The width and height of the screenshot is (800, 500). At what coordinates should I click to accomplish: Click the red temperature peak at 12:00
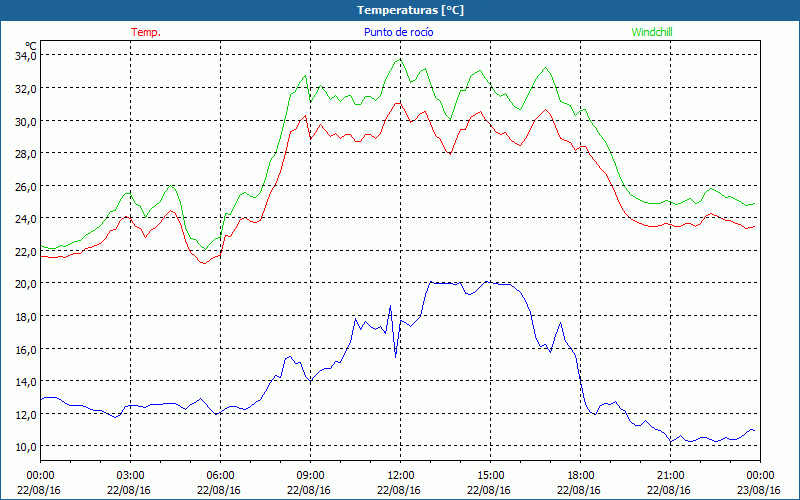(398, 103)
